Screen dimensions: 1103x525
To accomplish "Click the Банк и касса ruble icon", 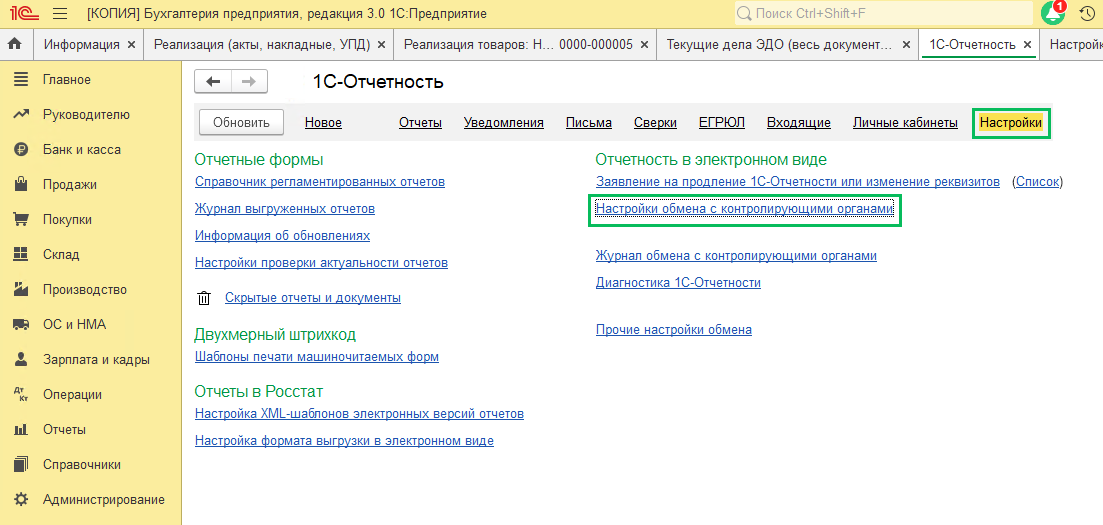I will tap(21, 149).
